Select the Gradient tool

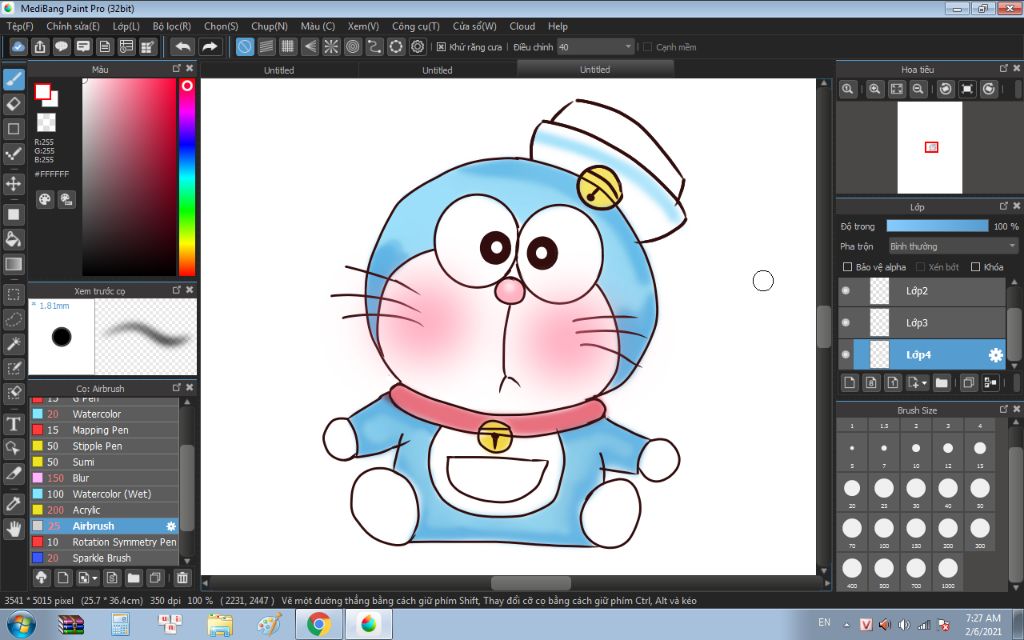point(13,264)
